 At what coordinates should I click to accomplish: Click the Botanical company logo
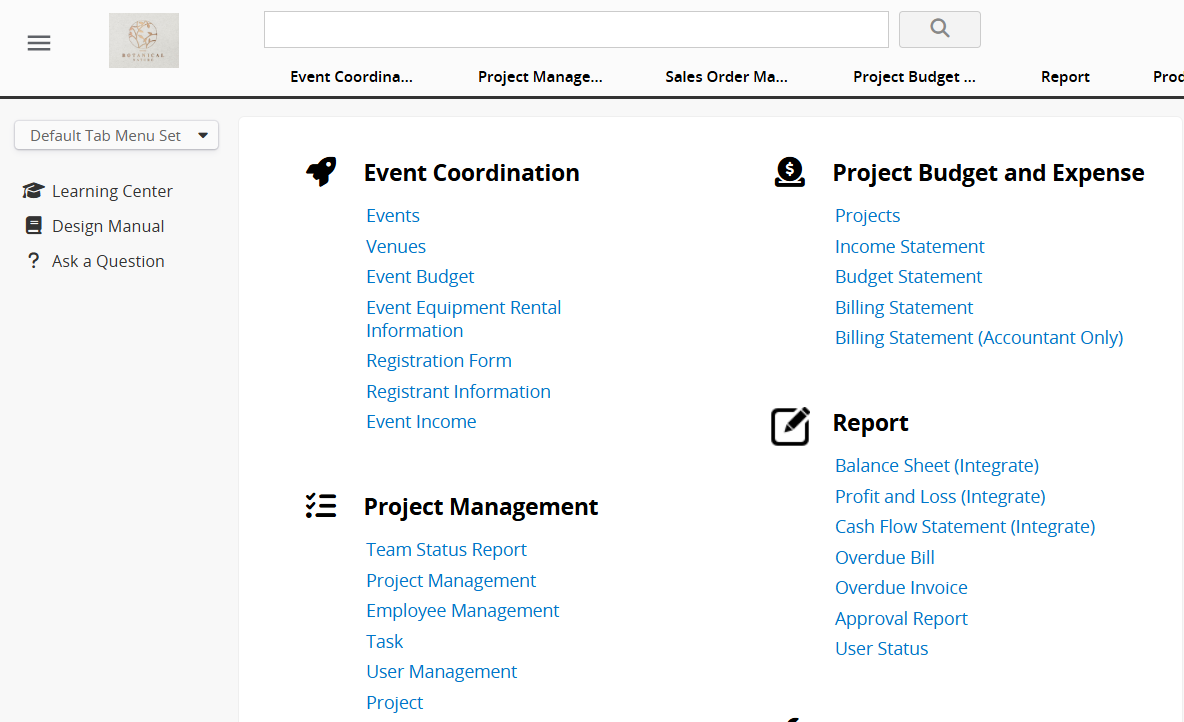tap(144, 41)
